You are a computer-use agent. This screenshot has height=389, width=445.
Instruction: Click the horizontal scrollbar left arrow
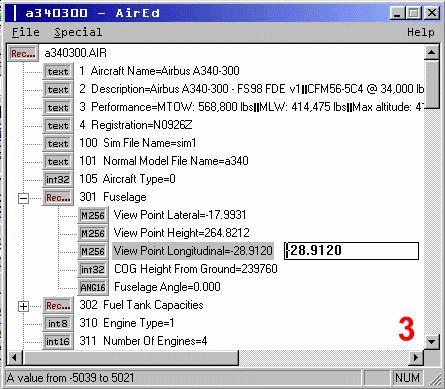coord(14,358)
